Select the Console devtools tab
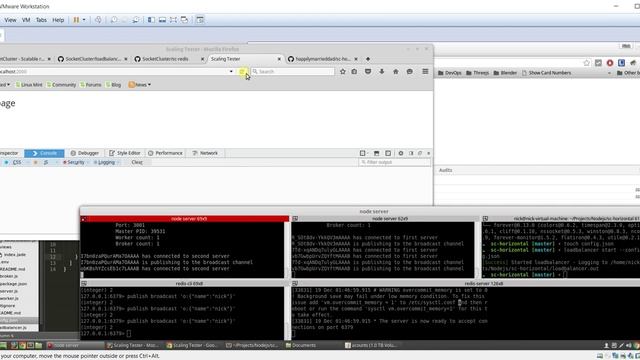640x360 pixels. [44, 153]
